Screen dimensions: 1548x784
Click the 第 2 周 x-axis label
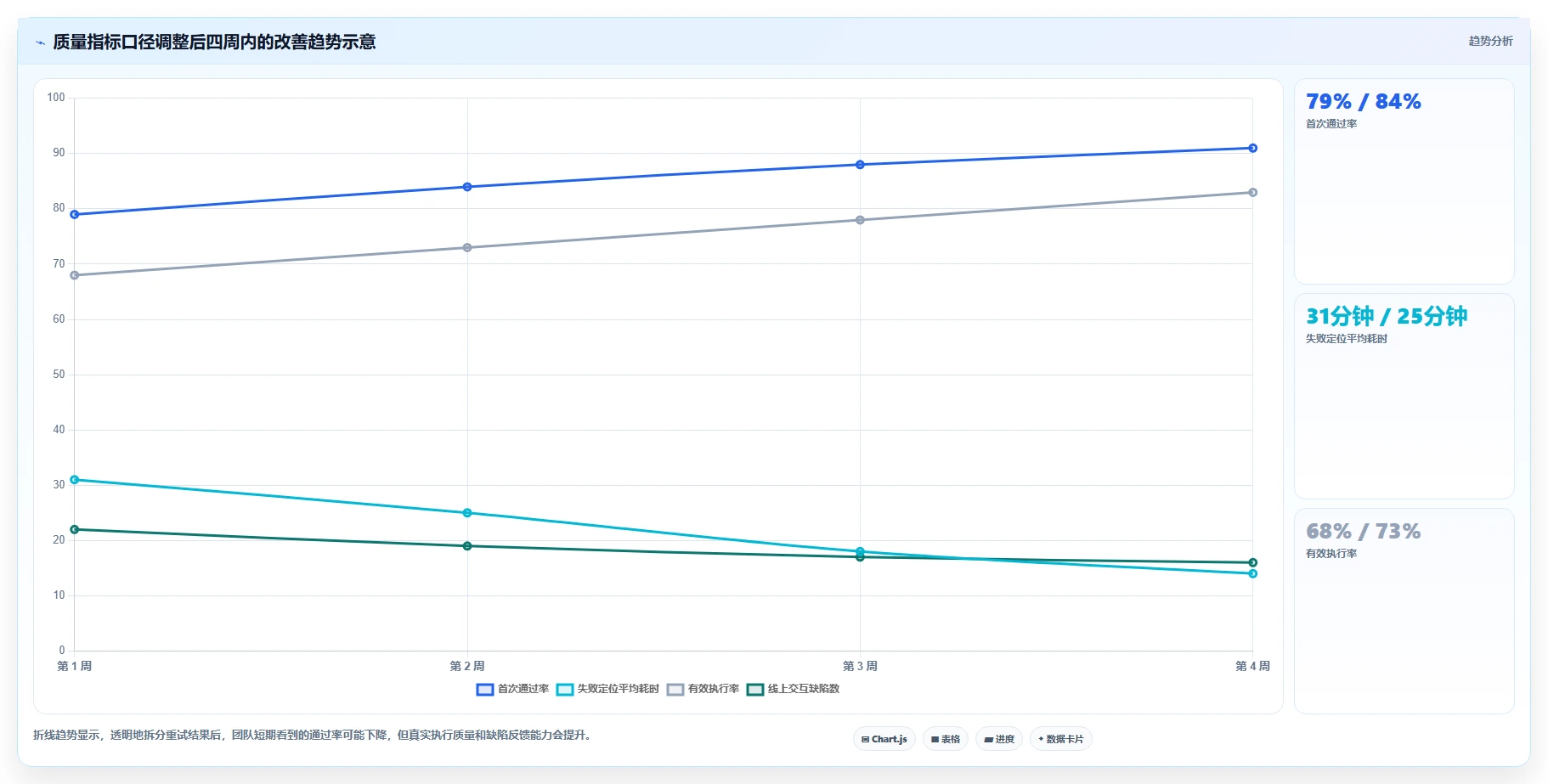467,666
